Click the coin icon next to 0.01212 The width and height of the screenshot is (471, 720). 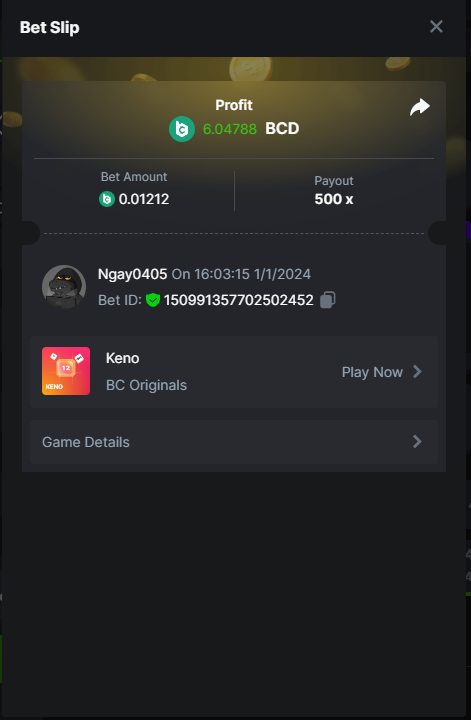pos(107,199)
